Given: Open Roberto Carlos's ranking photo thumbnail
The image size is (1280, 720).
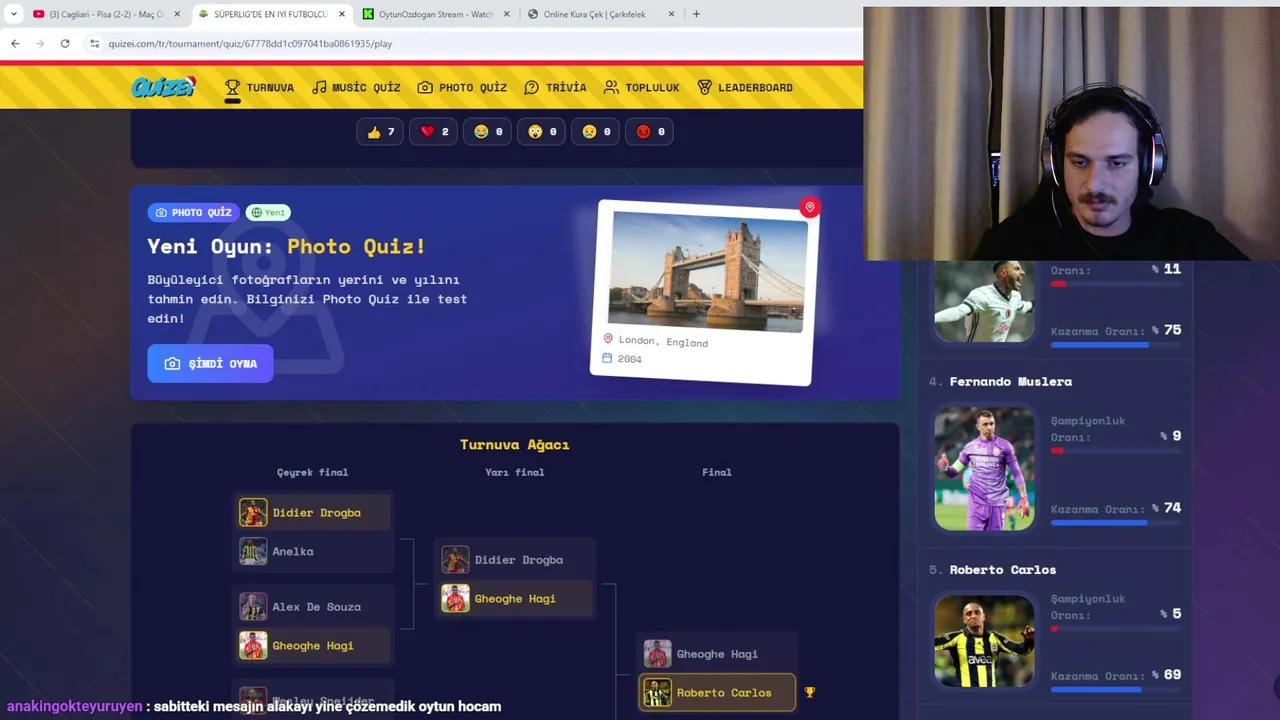Looking at the screenshot, I should pos(984,641).
